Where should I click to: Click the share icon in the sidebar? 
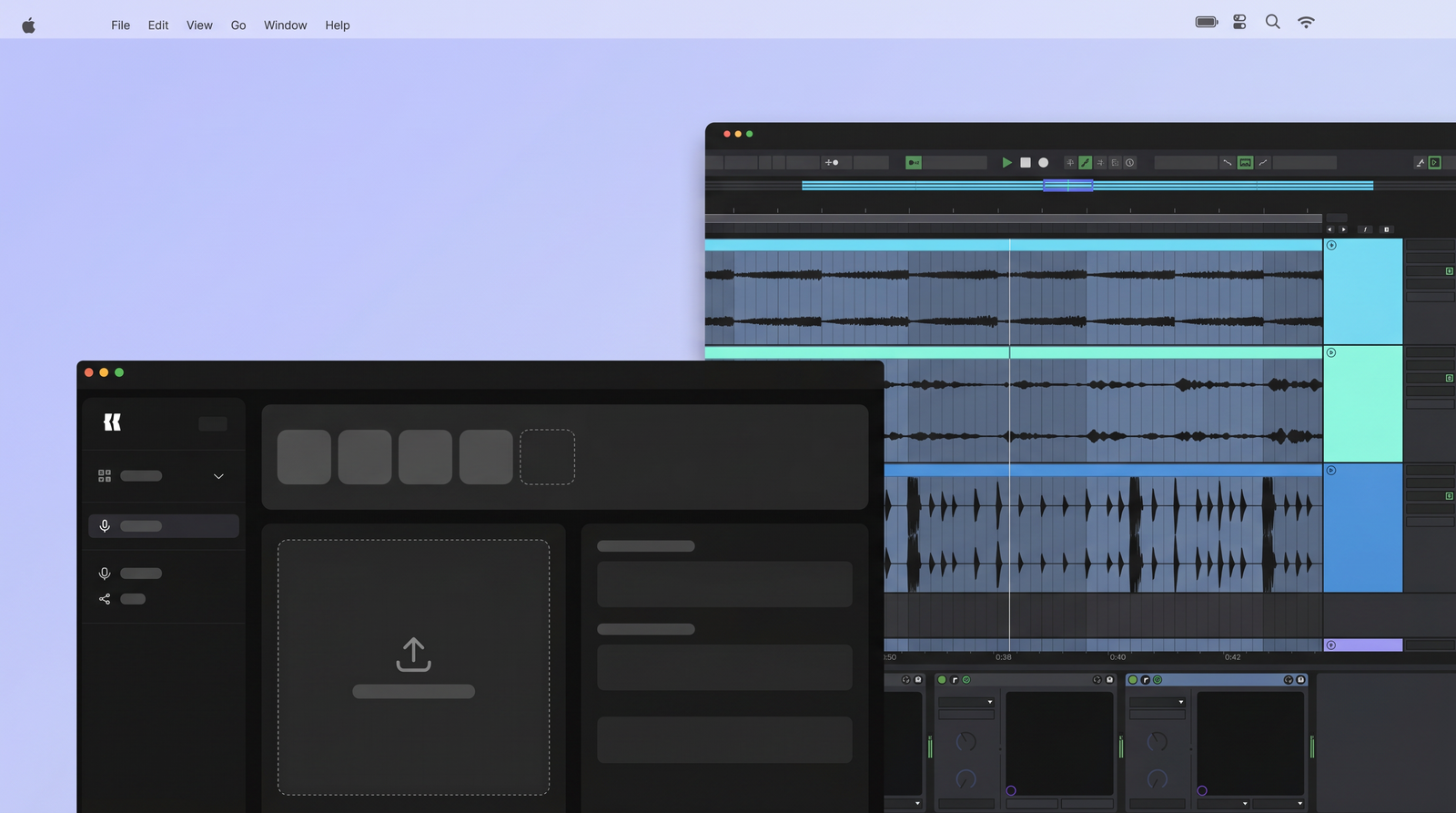(x=105, y=599)
